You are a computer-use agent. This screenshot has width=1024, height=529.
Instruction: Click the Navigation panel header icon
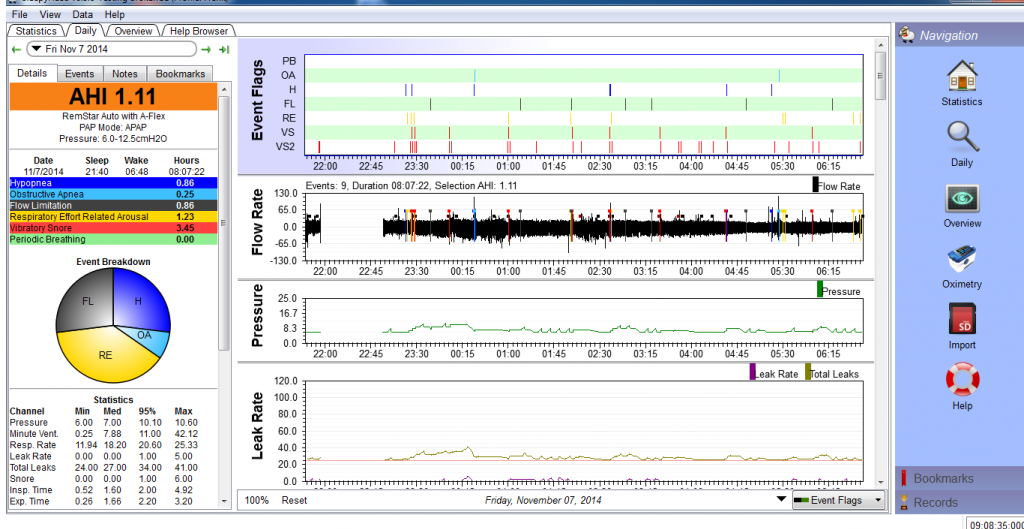click(905, 35)
